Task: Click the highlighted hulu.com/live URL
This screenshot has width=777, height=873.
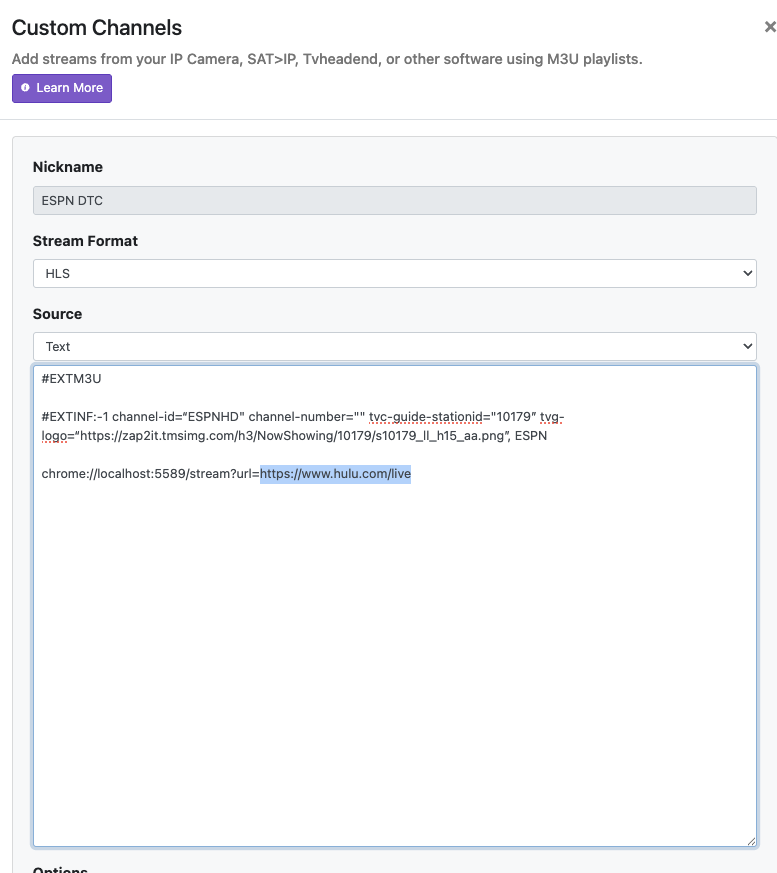Action: (335, 473)
